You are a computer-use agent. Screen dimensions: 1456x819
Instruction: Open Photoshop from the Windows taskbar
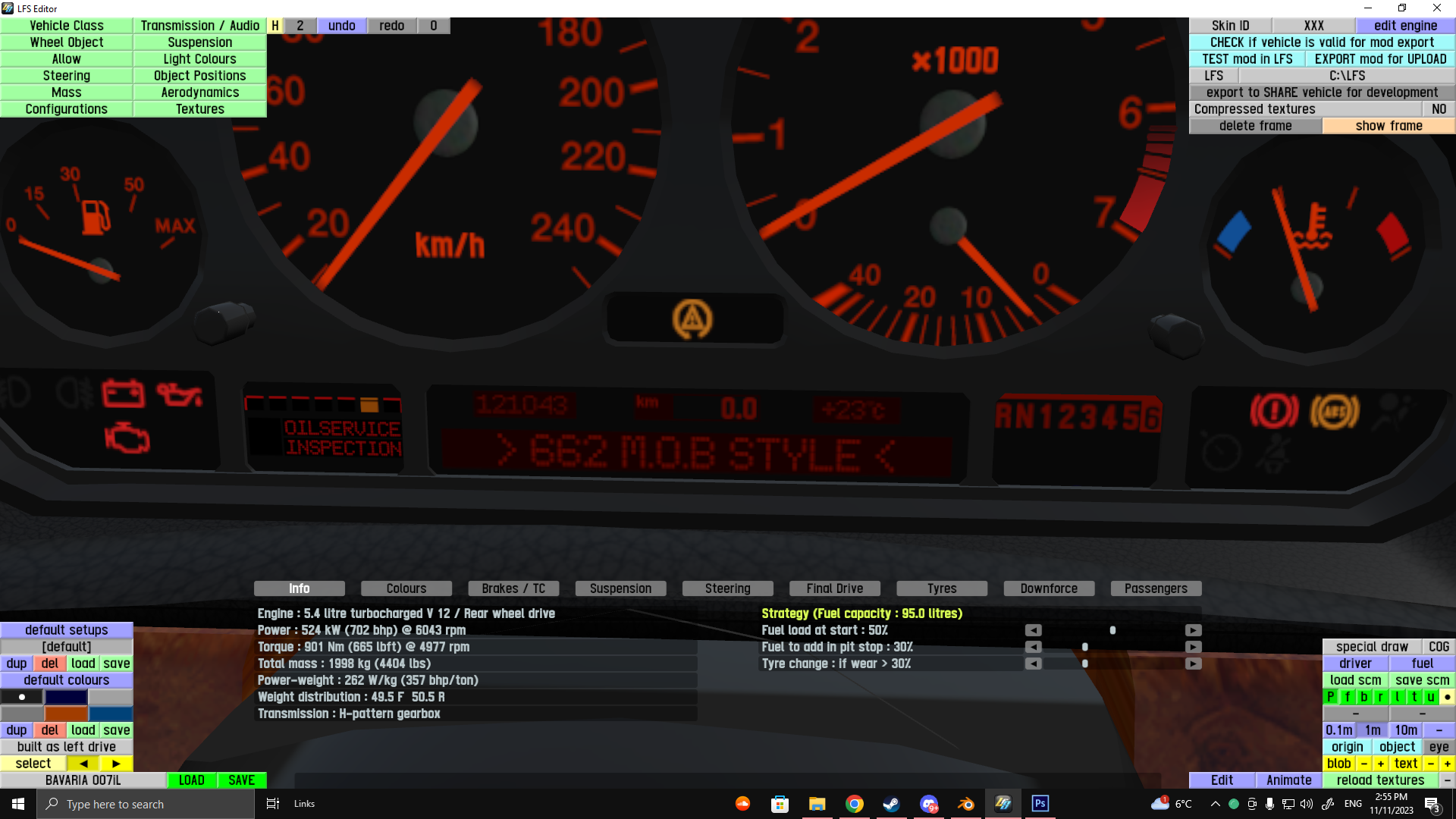[x=1040, y=804]
